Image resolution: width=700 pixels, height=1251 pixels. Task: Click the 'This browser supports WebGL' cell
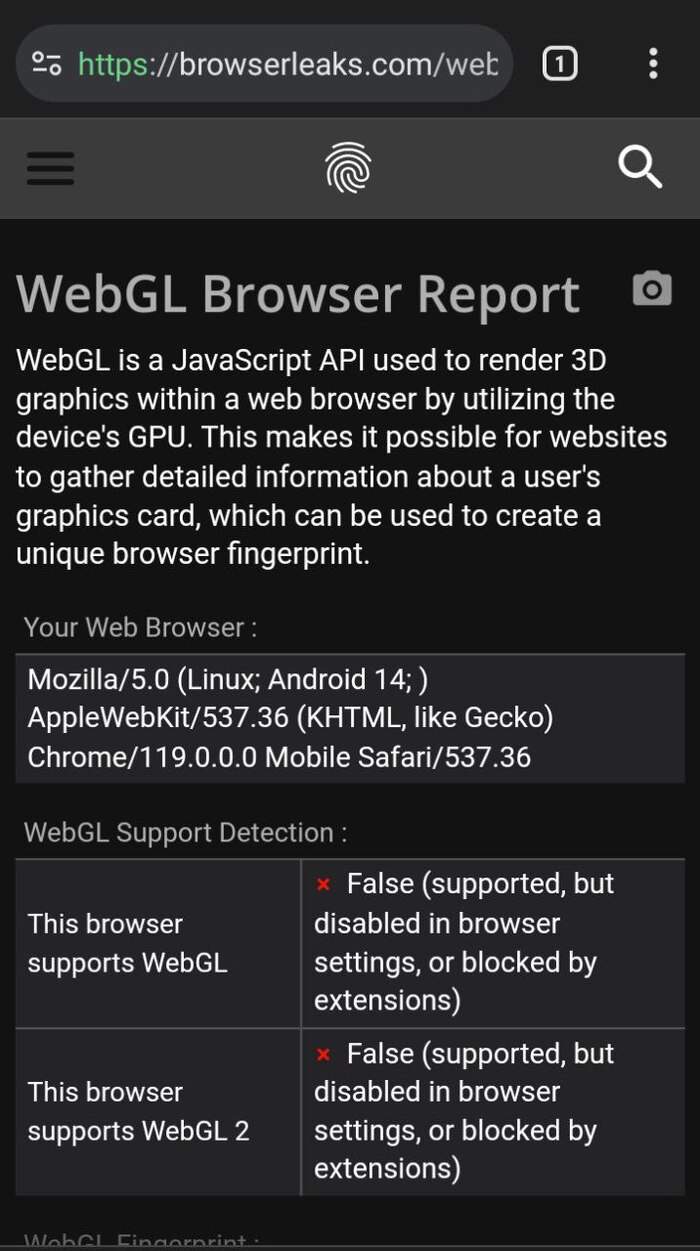[x=158, y=943]
